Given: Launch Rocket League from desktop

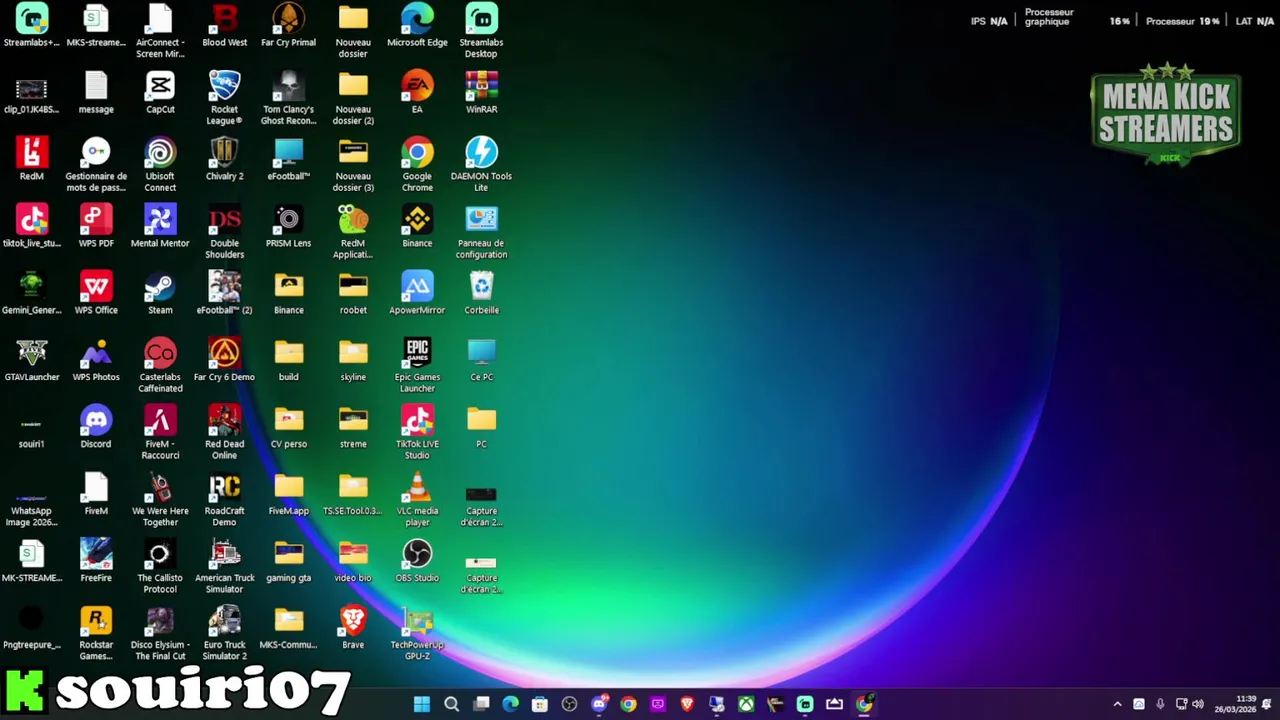Looking at the screenshot, I should click(224, 98).
